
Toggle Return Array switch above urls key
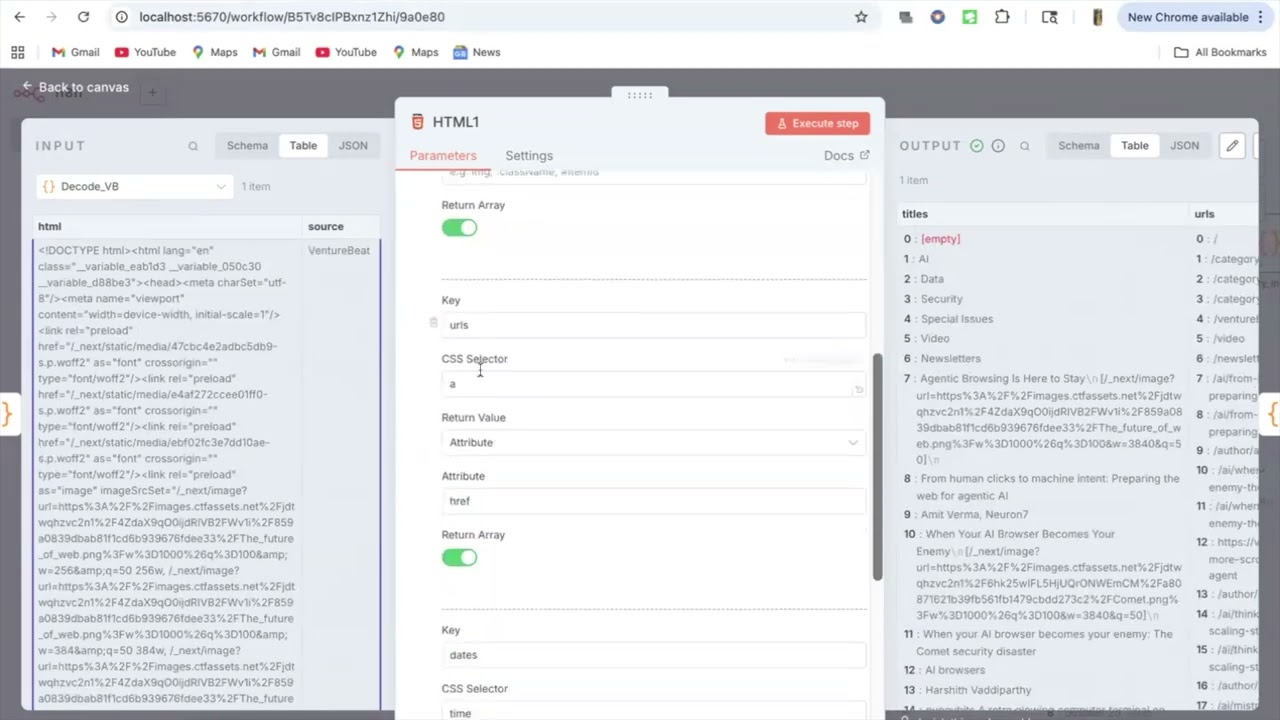[x=460, y=228]
